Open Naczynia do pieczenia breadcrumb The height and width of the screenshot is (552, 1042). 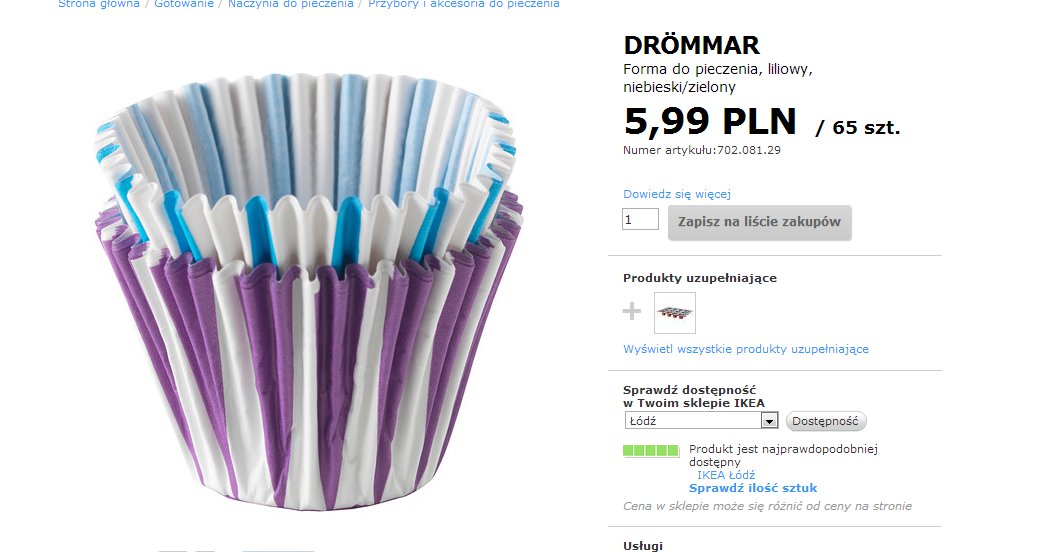coord(290,4)
